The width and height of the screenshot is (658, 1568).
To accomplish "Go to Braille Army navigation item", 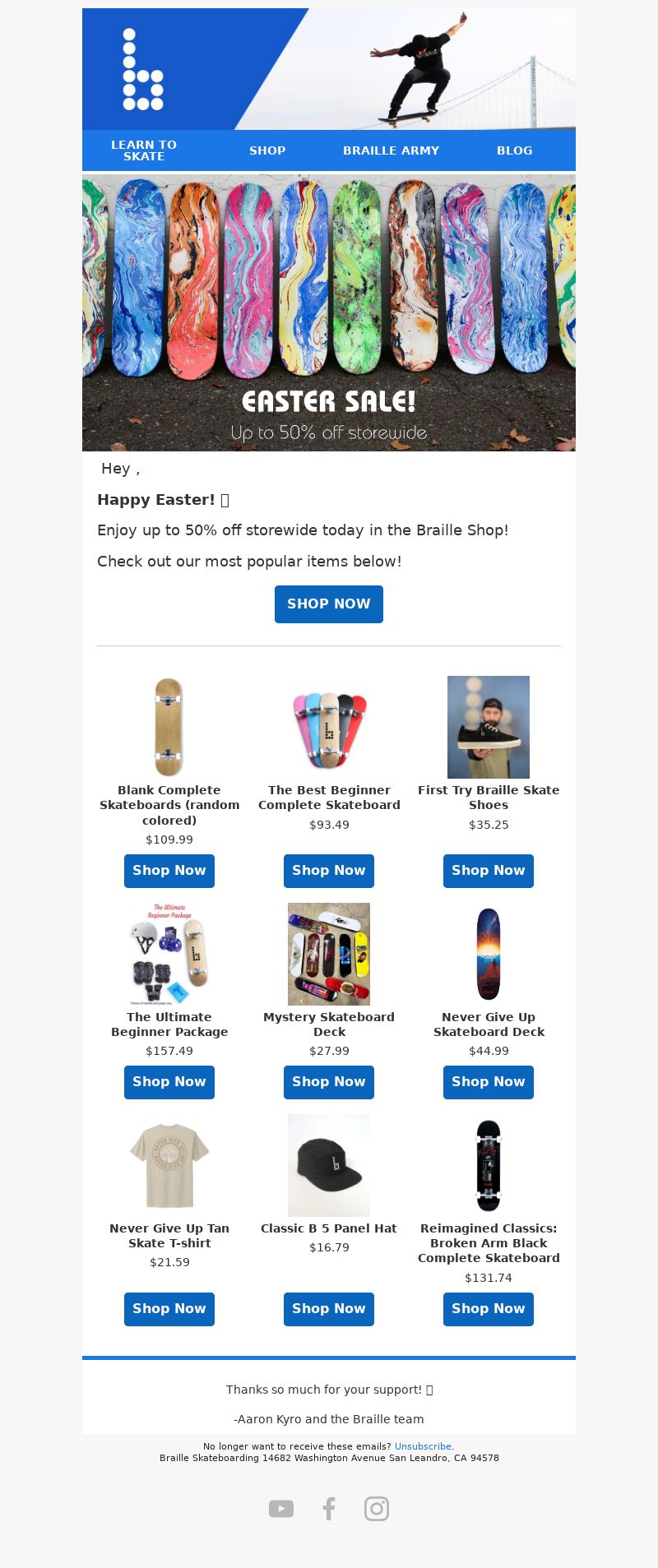I will click(391, 150).
